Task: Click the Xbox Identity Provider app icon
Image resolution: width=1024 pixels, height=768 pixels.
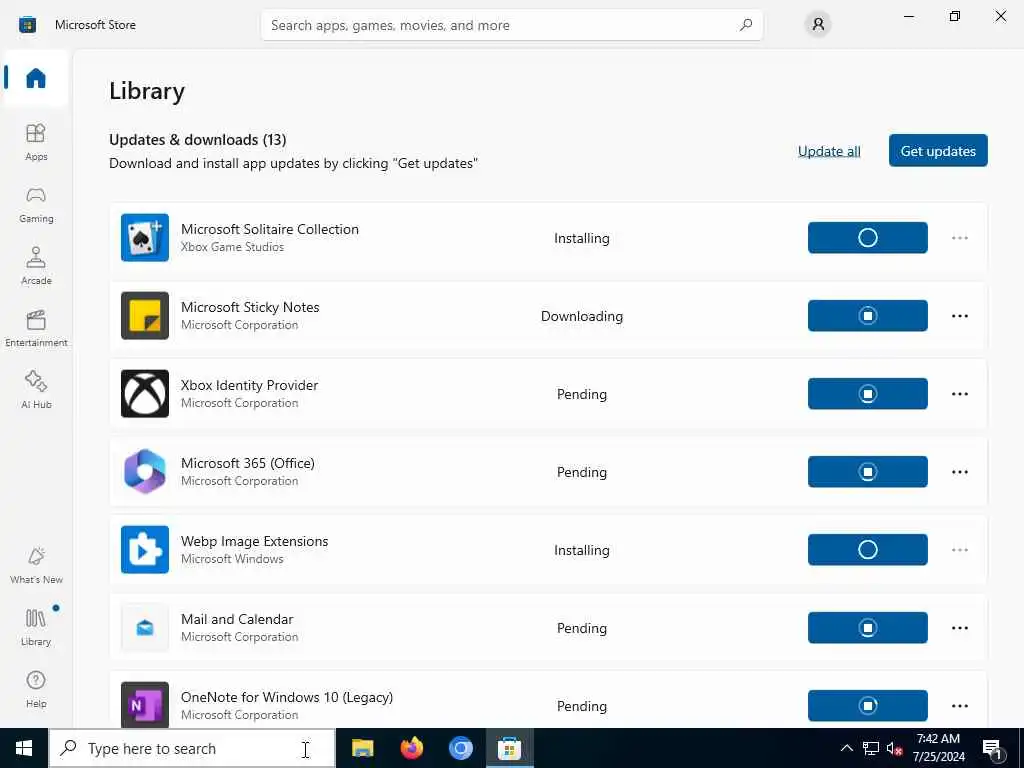Action: coord(145,394)
